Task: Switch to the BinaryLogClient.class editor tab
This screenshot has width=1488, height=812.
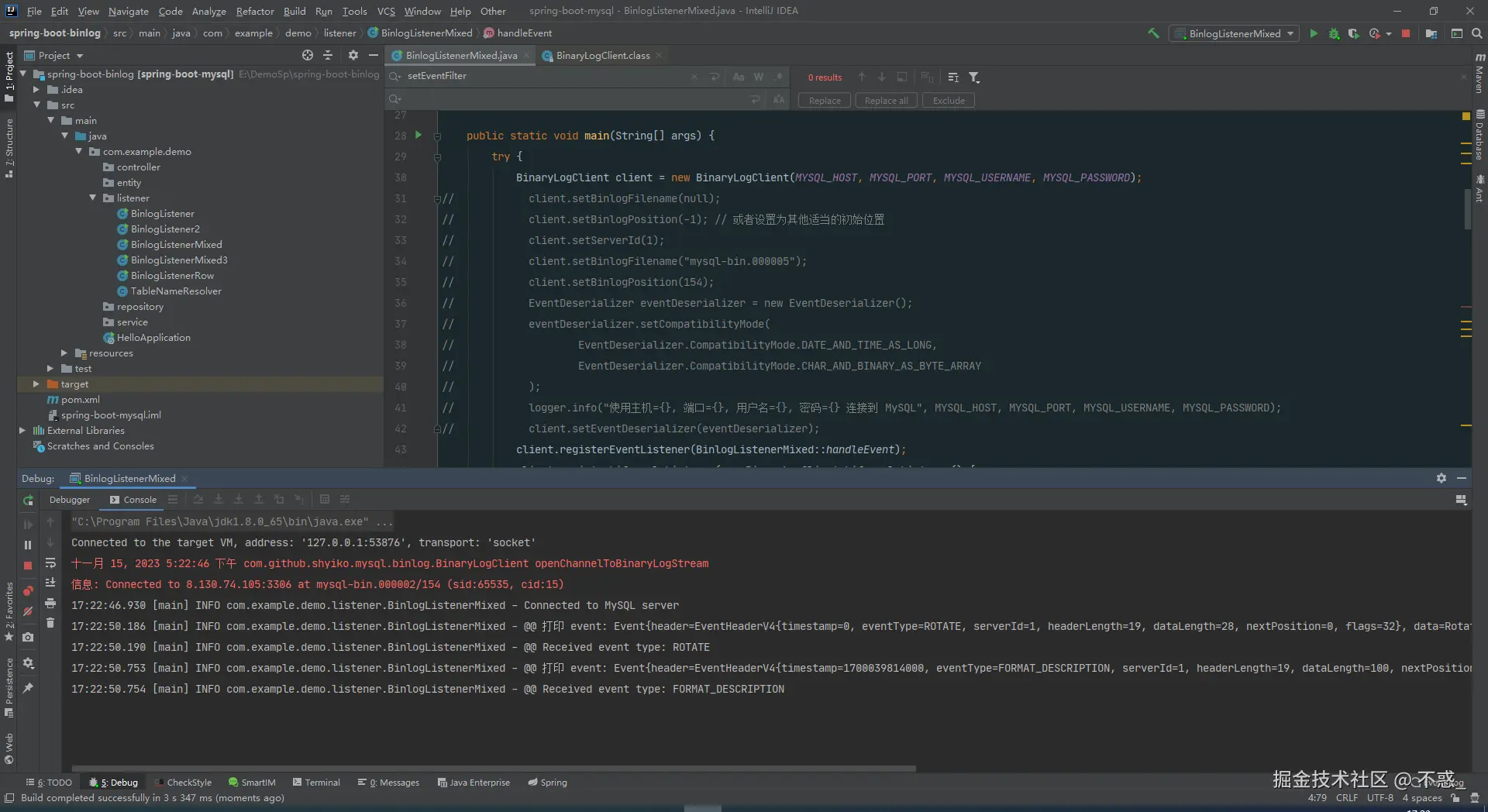Action: coord(602,56)
